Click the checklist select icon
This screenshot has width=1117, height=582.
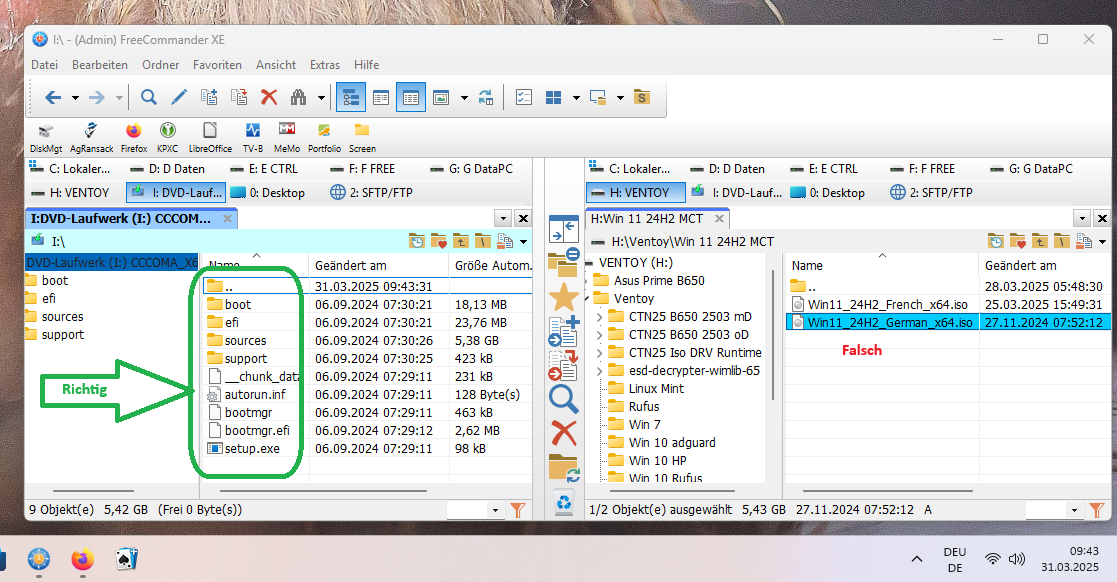524,98
